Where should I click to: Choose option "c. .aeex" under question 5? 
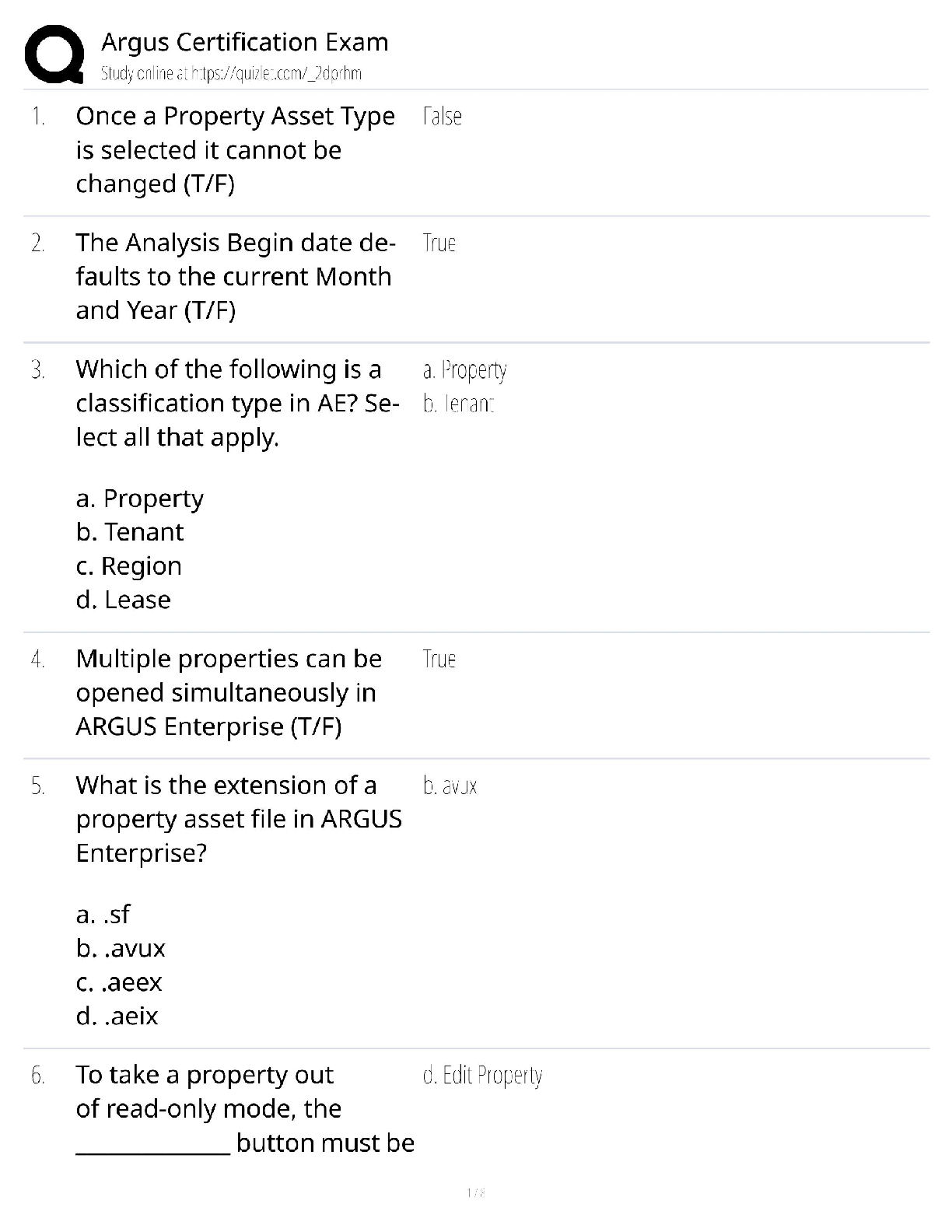coord(119,982)
